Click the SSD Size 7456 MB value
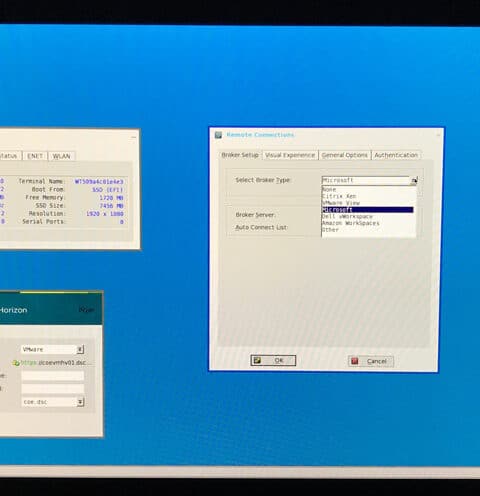Viewport: 480px width, 496px height. point(111,206)
